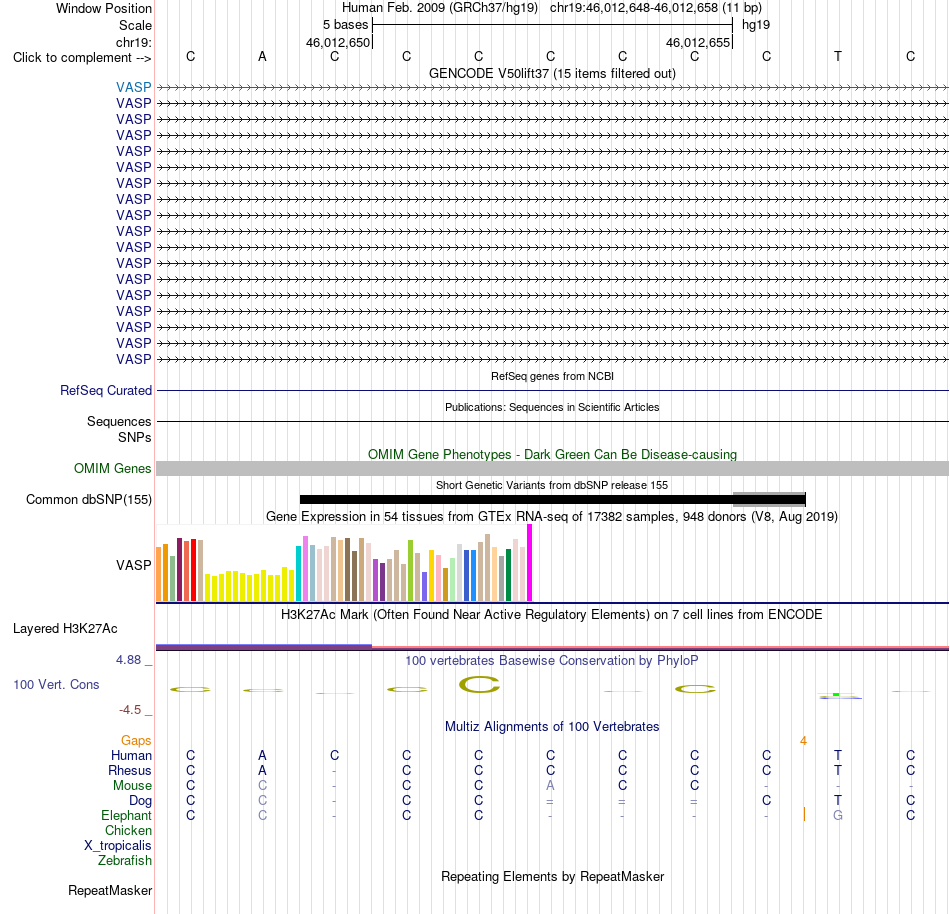Click the chr19: ruler label
This screenshot has height=914, width=950.
coord(133,42)
